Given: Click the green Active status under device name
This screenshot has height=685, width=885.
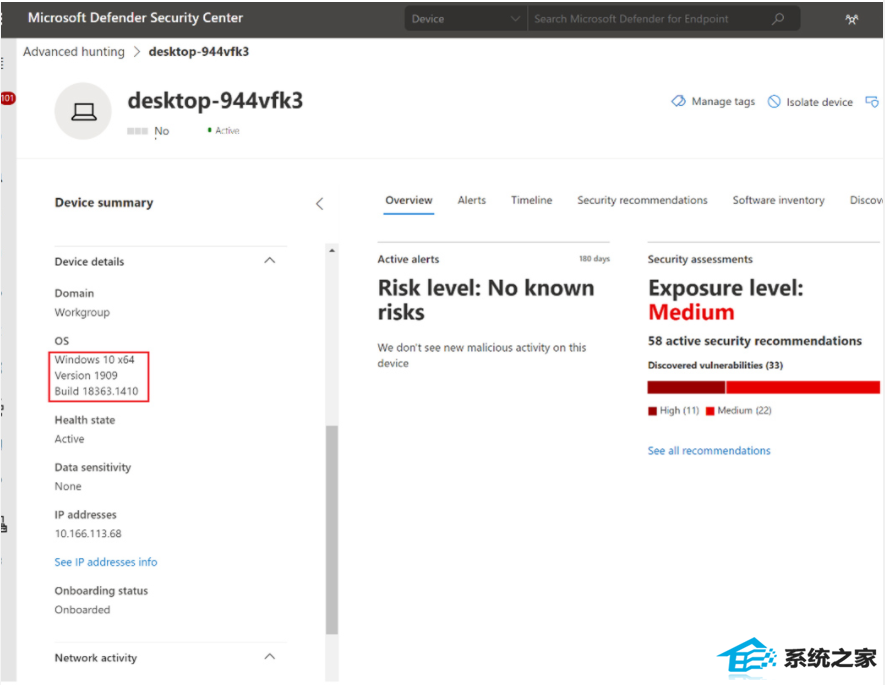Looking at the screenshot, I should click(x=224, y=131).
